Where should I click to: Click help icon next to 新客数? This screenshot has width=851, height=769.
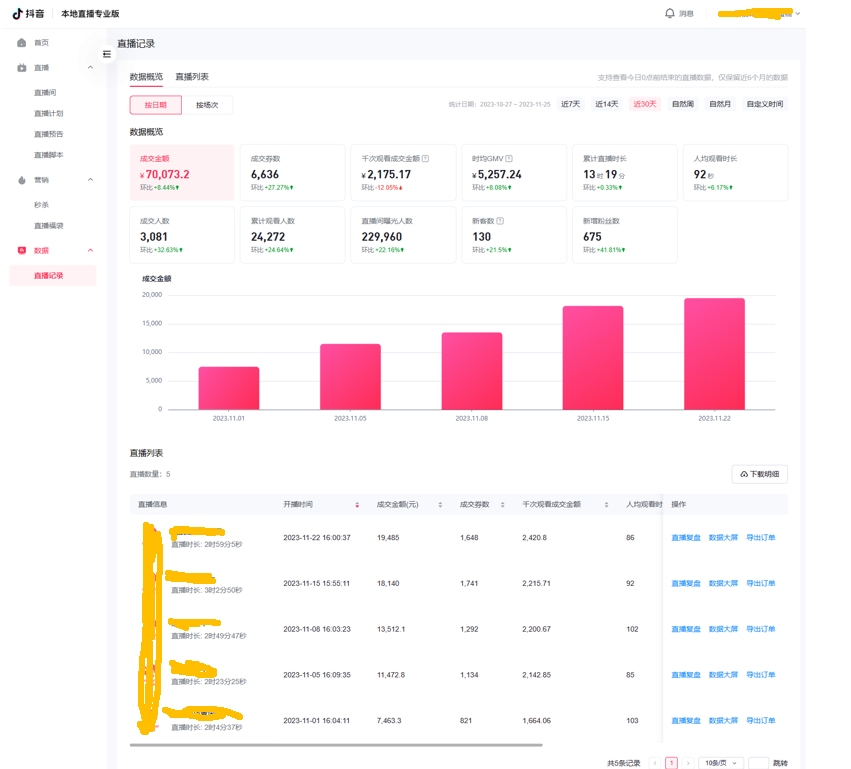(x=500, y=221)
